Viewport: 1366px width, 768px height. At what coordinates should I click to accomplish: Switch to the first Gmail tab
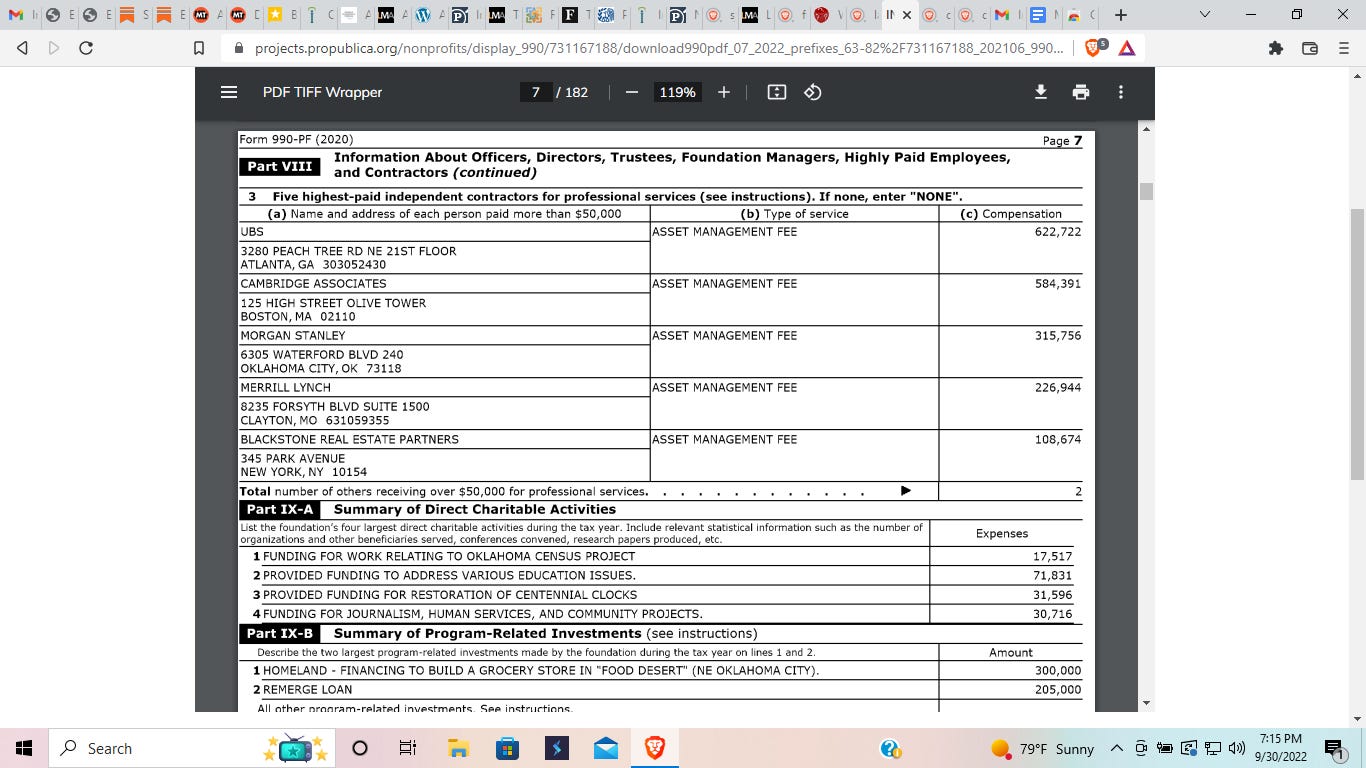coord(16,15)
